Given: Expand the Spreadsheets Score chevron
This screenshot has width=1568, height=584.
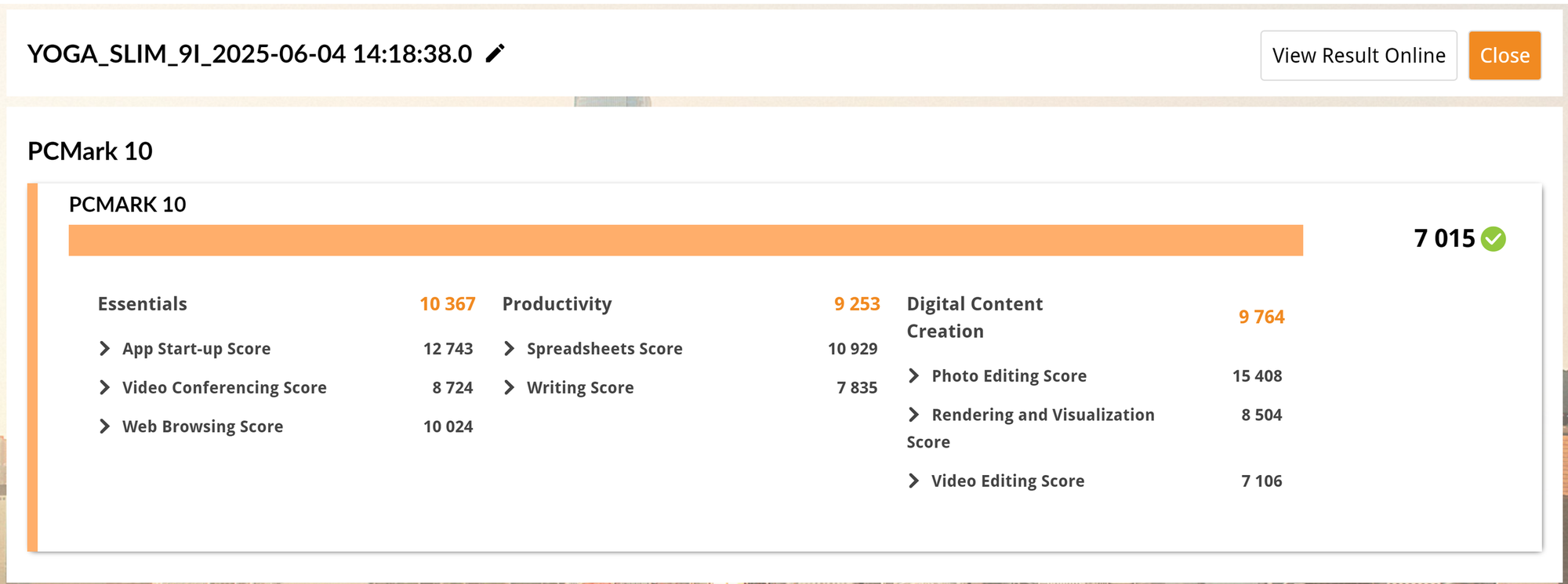Looking at the screenshot, I should (510, 348).
